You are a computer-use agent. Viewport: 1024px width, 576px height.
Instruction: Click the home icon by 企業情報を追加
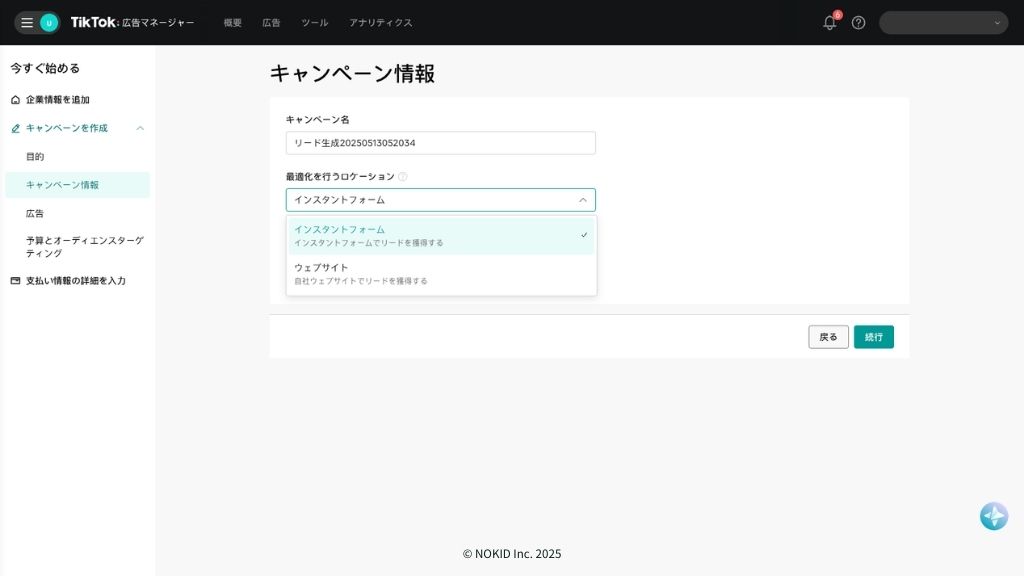point(16,100)
